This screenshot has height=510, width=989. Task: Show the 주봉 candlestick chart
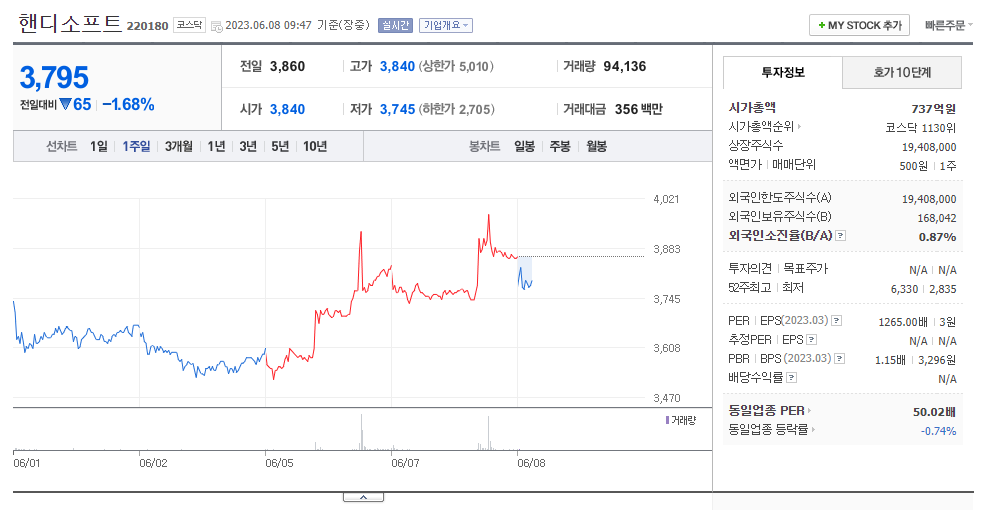pos(560,146)
